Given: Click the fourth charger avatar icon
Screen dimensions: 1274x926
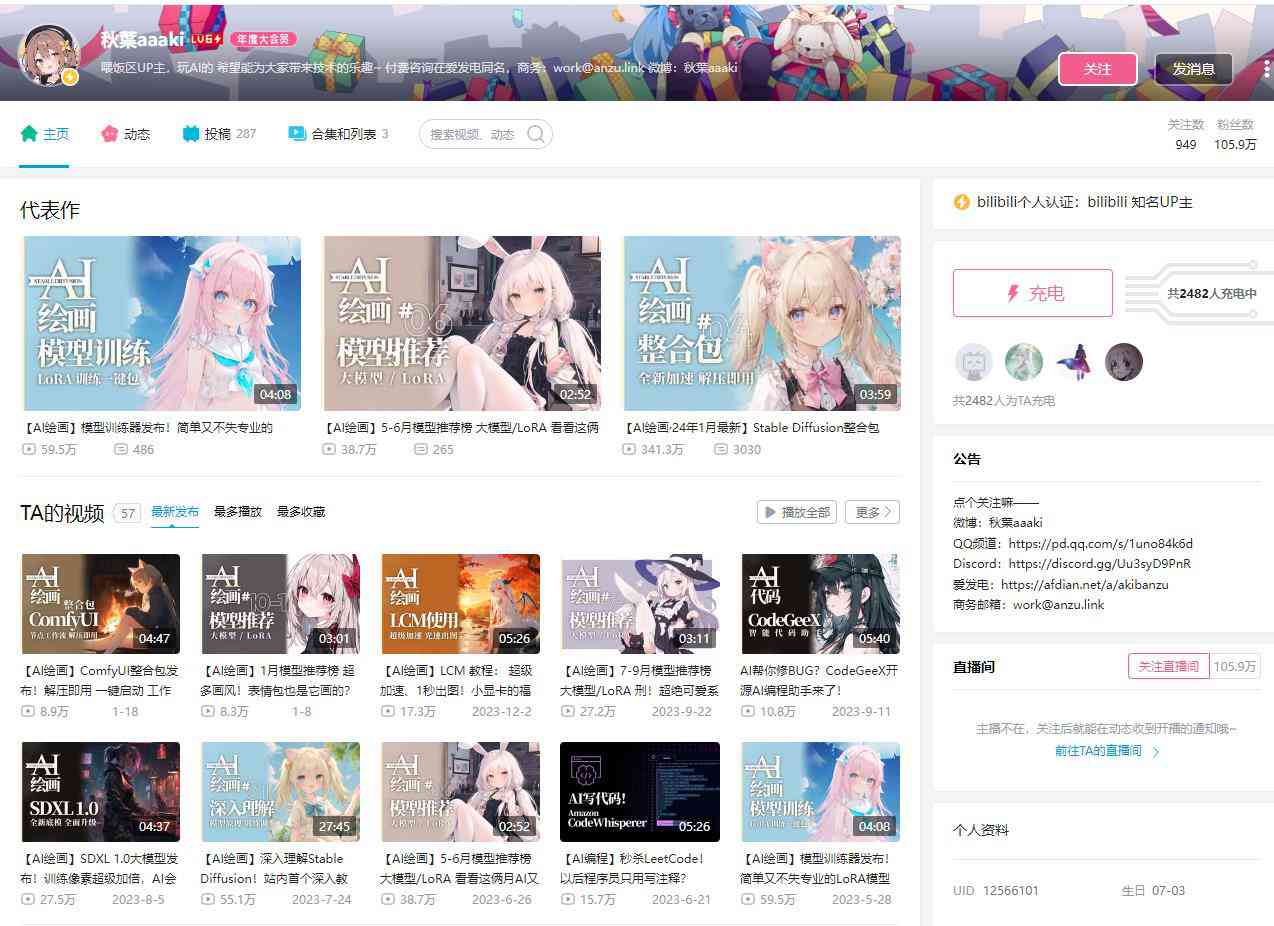Looking at the screenshot, I should pos(1123,362).
